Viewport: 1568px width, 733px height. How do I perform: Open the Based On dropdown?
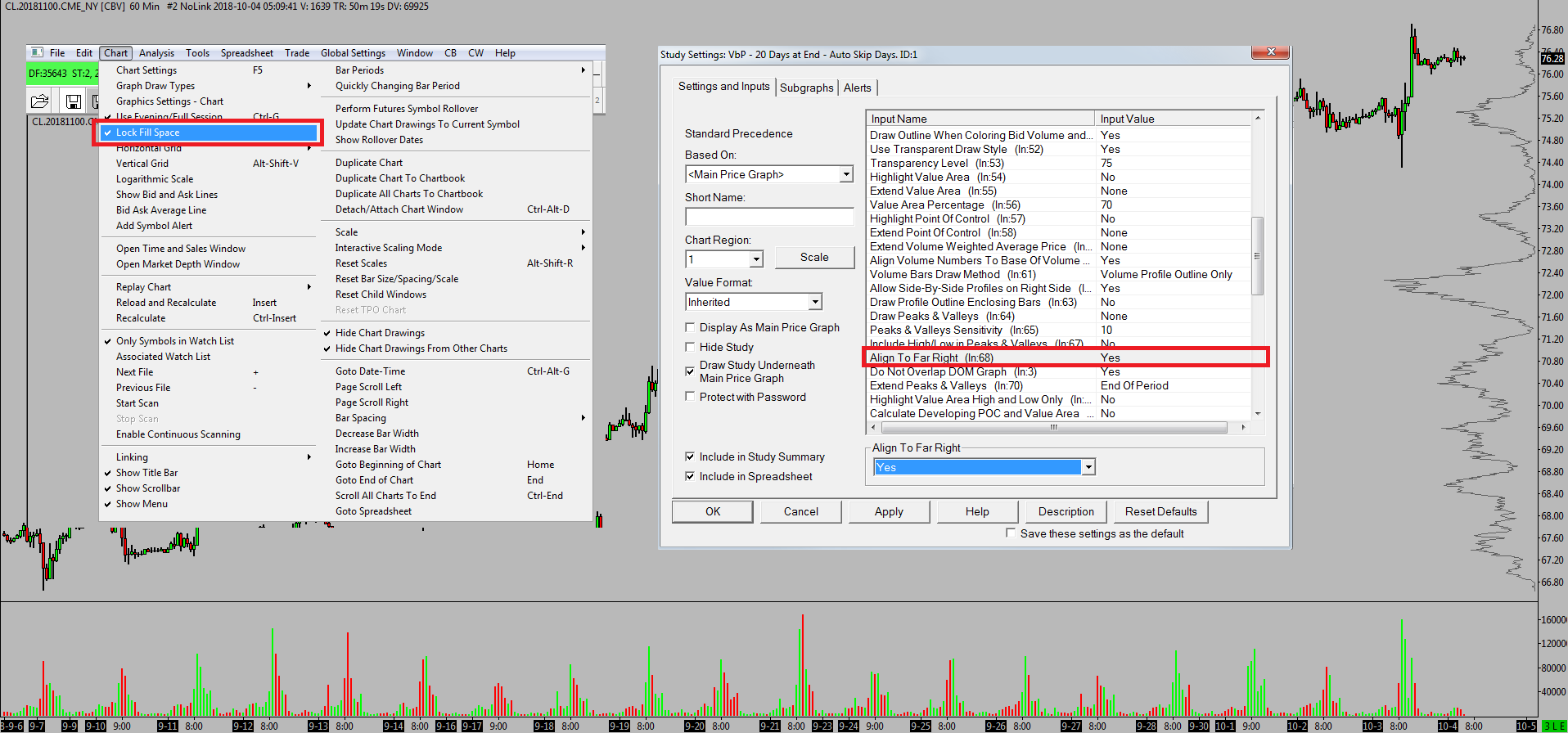[x=846, y=174]
